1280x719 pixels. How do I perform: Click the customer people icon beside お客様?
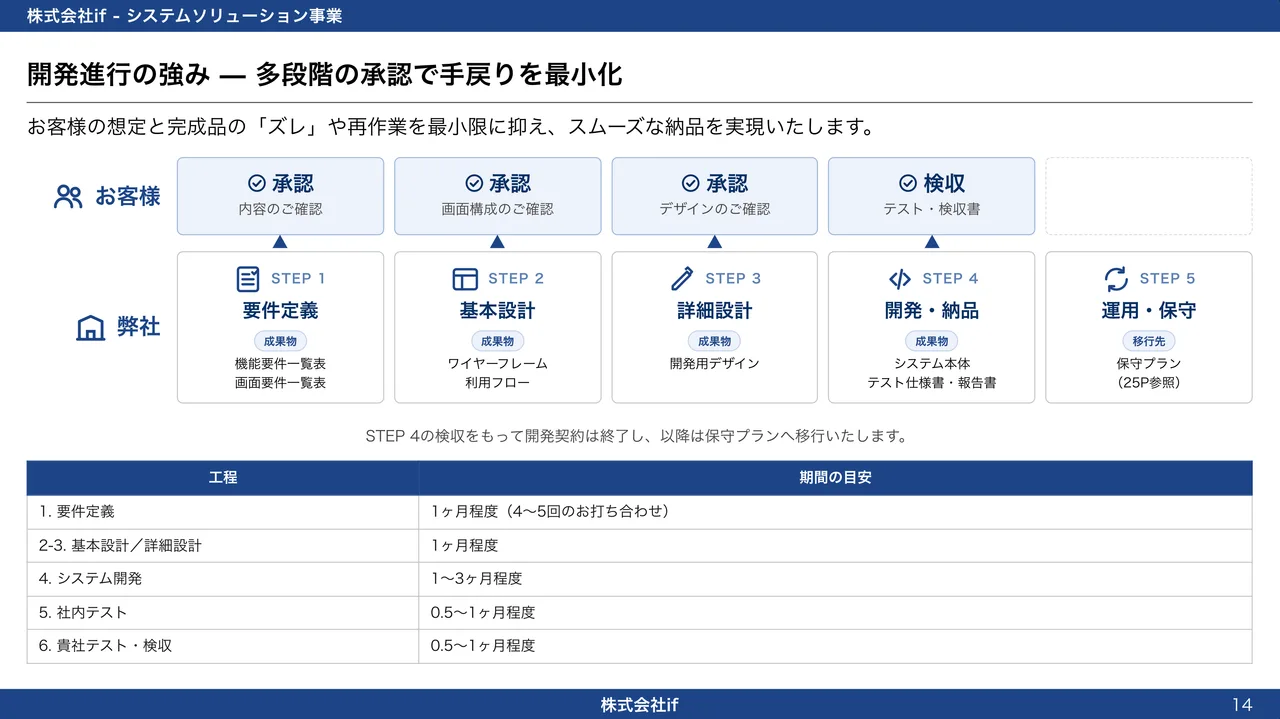(x=68, y=196)
